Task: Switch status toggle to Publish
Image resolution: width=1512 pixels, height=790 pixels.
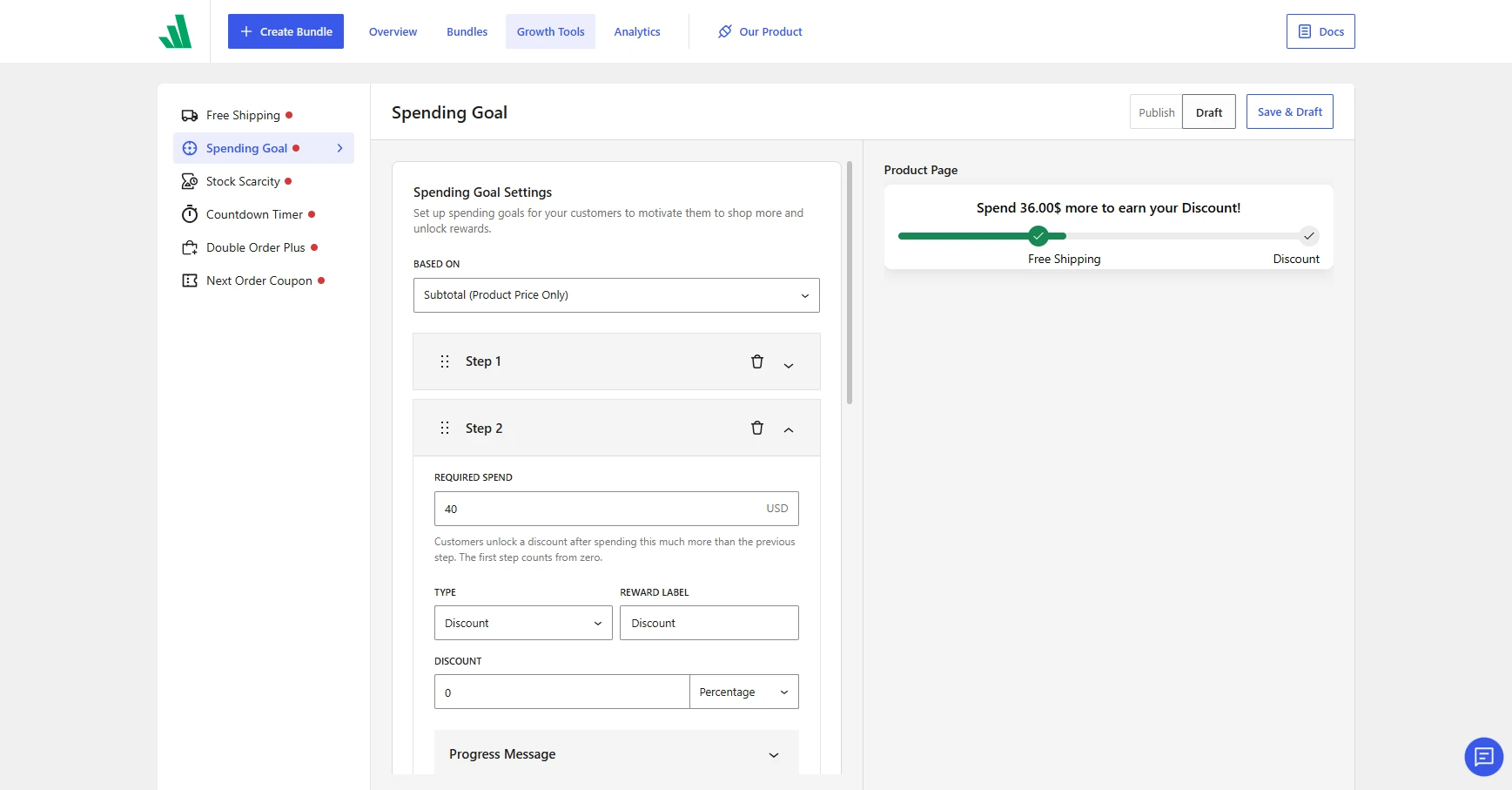Action: click(1156, 112)
